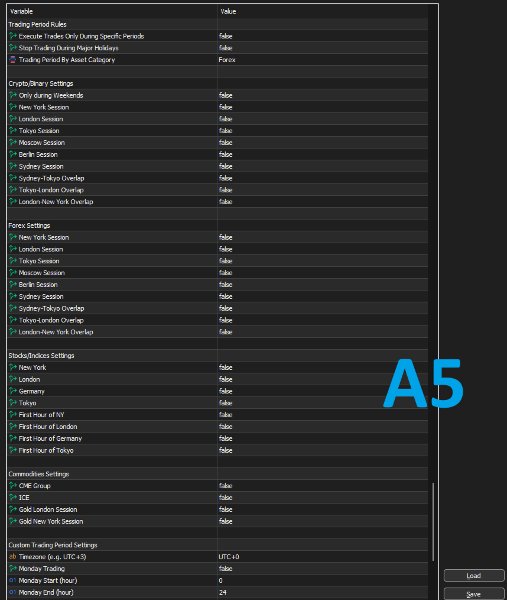The image size is (507, 600).
Task: Click the icon beside London in Stocks/Indices
Action: pyautogui.click(x=13, y=379)
